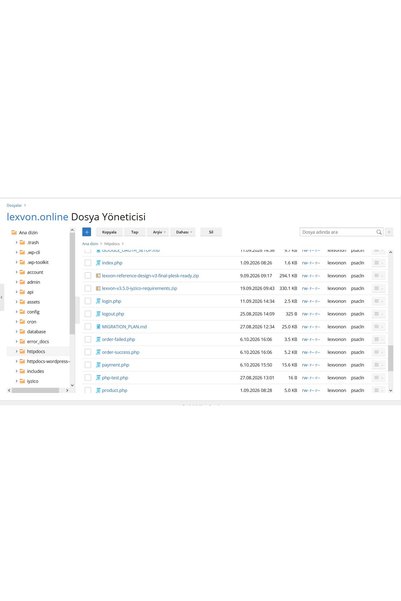Tick the checkbox for lexvon-reference-design zip
Screen dimensions: 401x601
point(88,276)
